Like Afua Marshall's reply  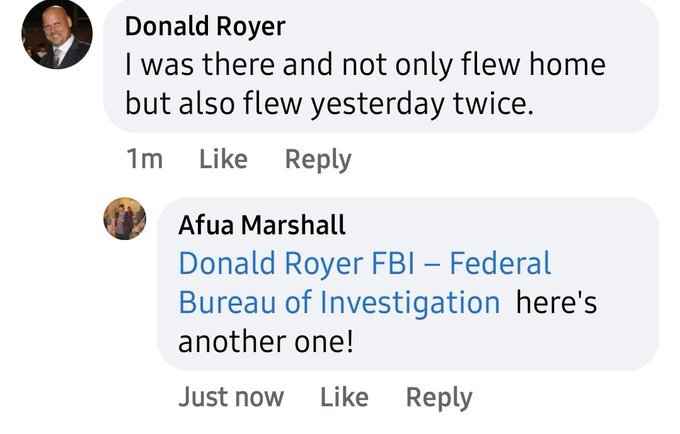344,397
